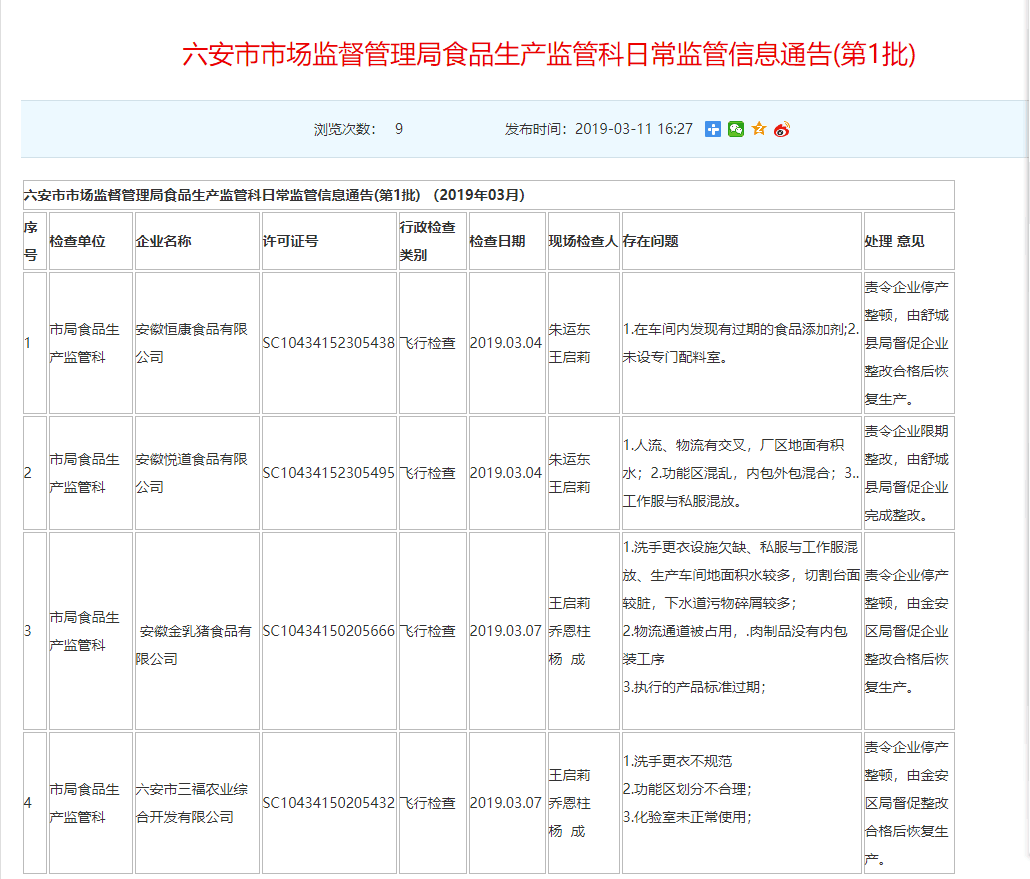Image resolution: width=1030 pixels, height=879 pixels.
Task: Click serial number 3 for 安徽金乳猪食品
Action: click(x=28, y=631)
